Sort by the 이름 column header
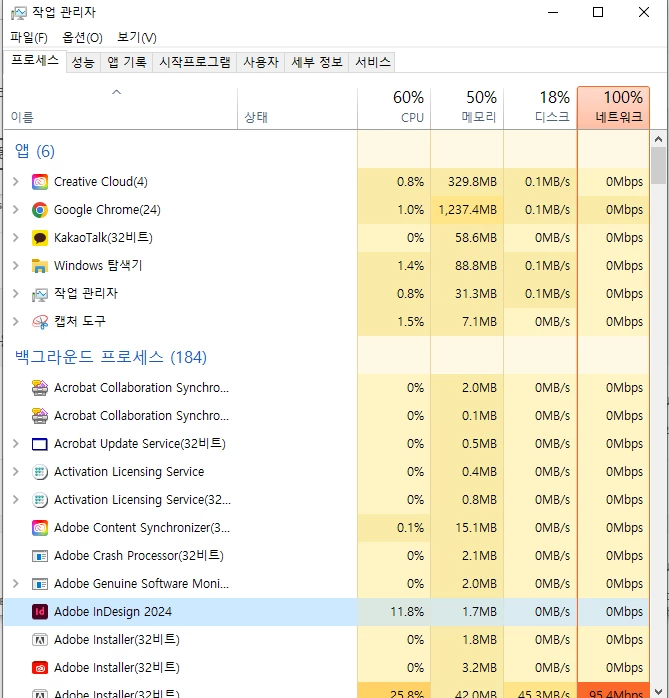 (x=121, y=108)
